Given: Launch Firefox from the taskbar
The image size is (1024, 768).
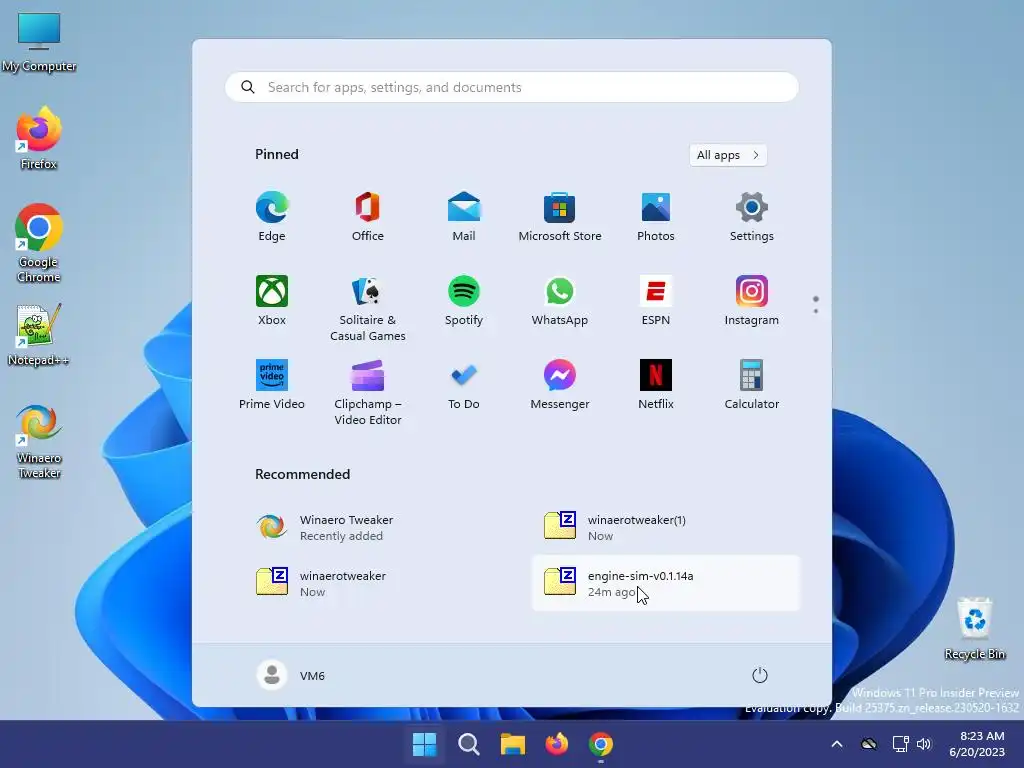Looking at the screenshot, I should pos(556,744).
